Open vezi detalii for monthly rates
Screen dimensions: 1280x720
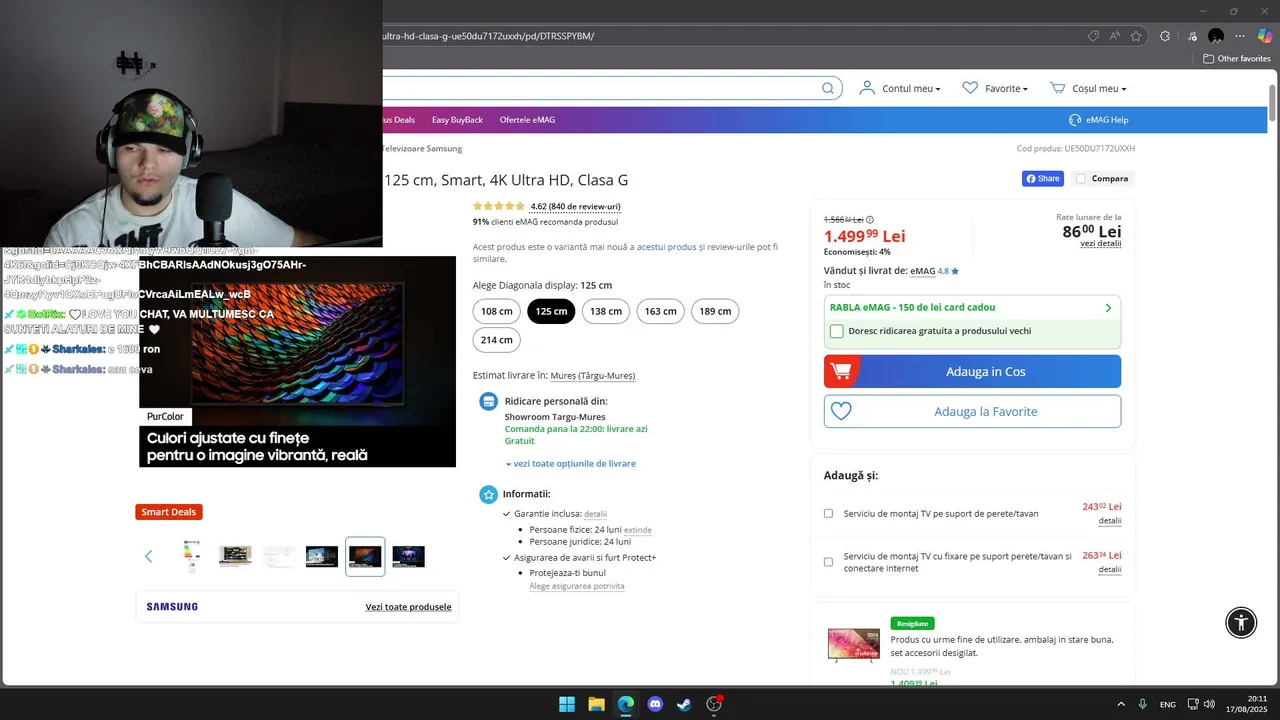pyautogui.click(x=1100, y=243)
